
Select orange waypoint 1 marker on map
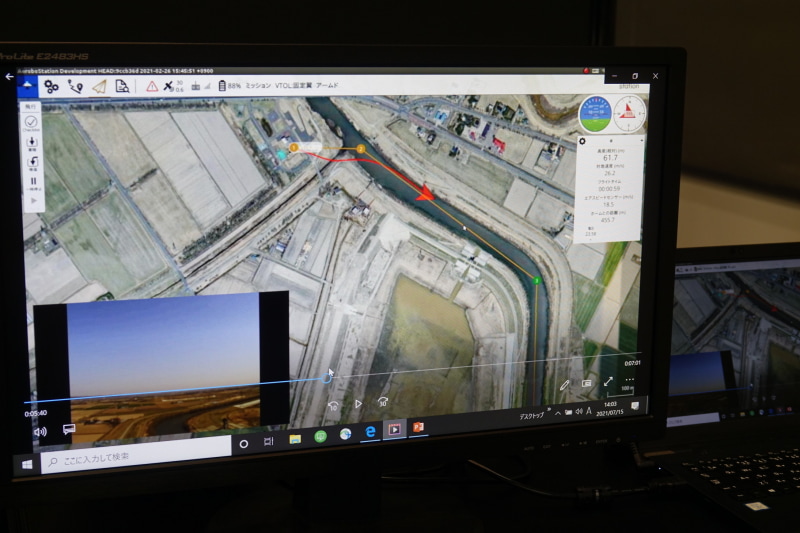[293, 148]
